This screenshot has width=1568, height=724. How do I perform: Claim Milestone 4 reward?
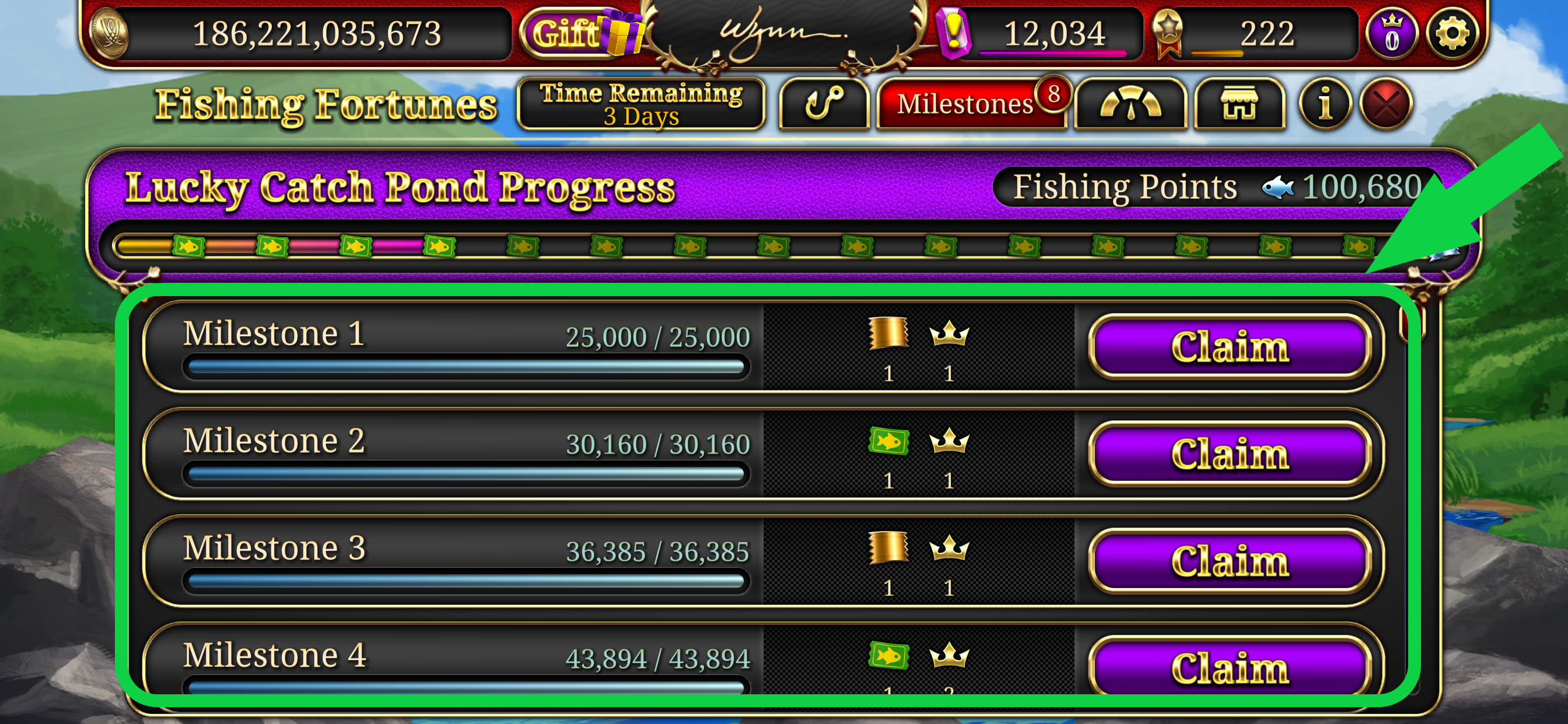pyautogui.click(x=1230, y=666)
